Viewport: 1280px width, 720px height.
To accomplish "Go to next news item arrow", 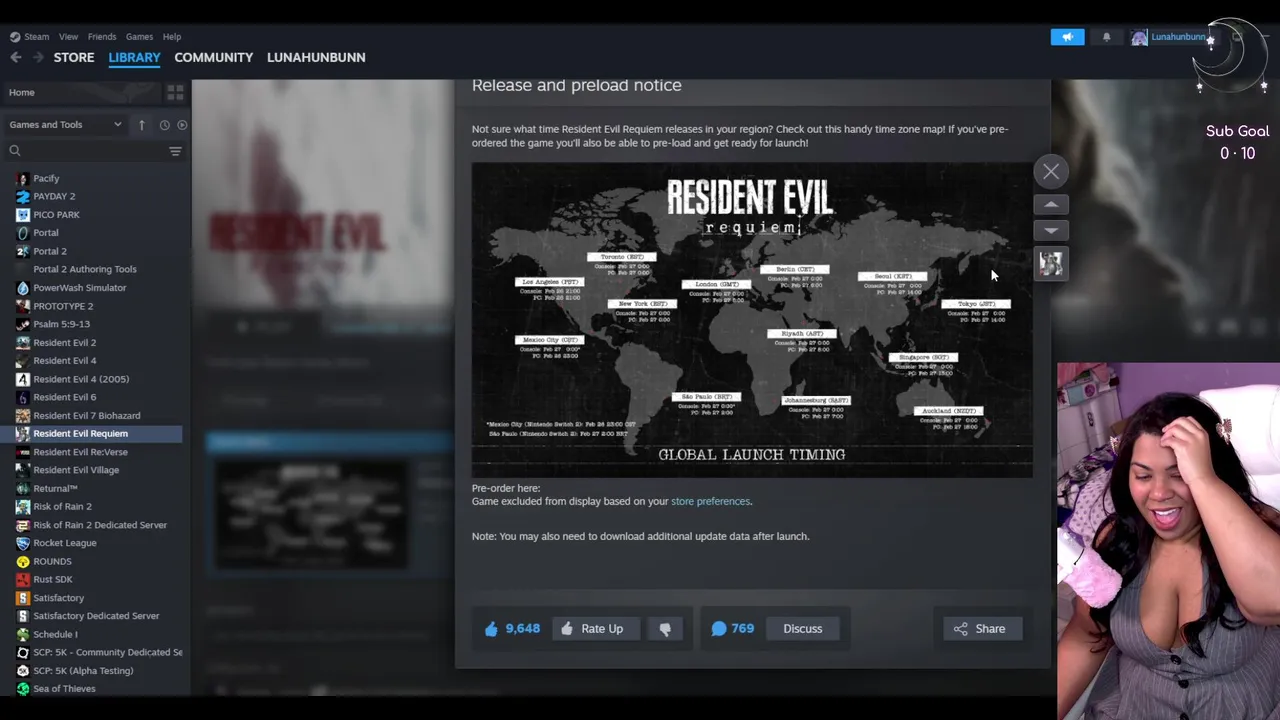I will click(1051, 230).
